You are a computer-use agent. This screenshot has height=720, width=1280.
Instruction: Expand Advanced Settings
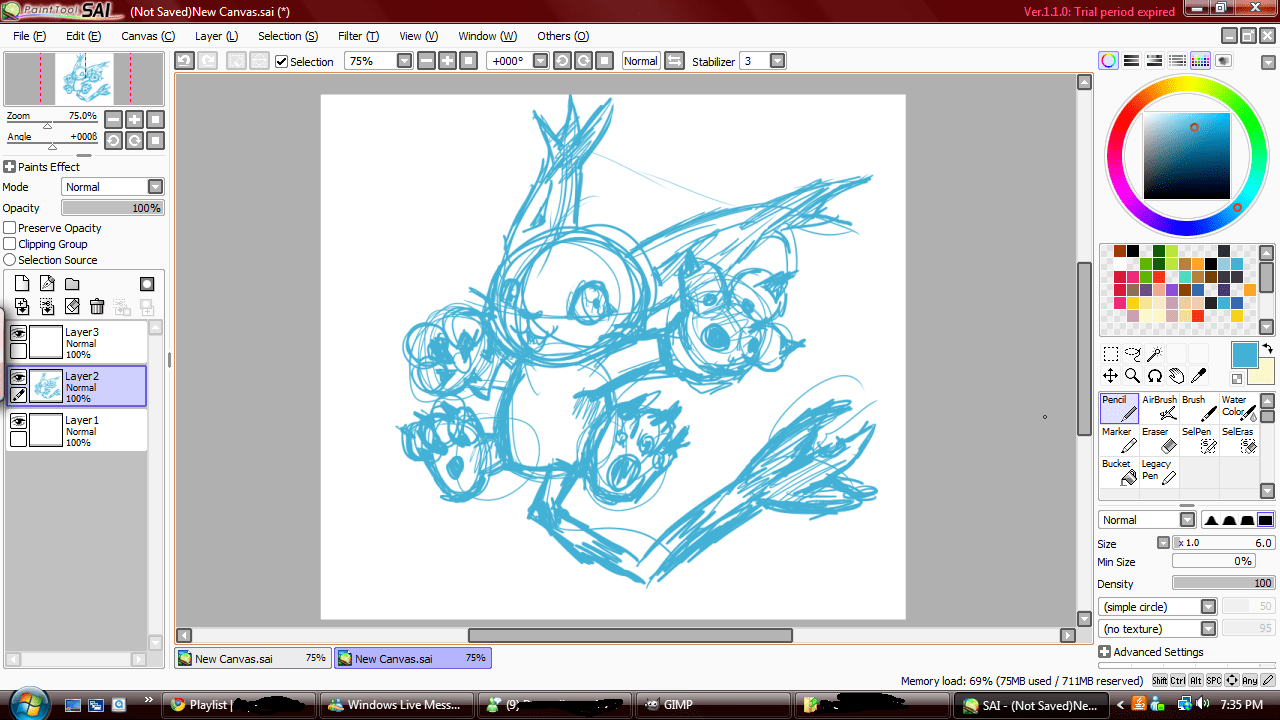point(1104,652)
